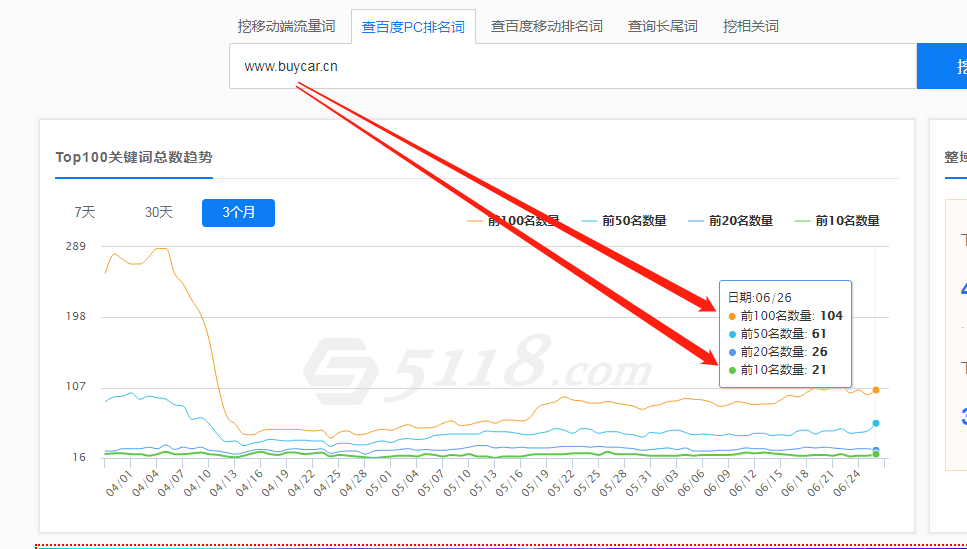Screen dimensions: 967x549
Task: Select the 查百度PC排名词 tab
Action: (413, 27)
